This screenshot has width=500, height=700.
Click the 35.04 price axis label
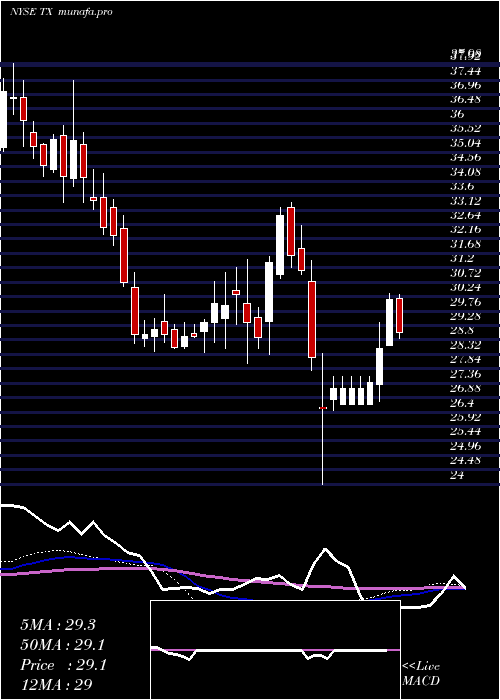[x=465, y=143]
